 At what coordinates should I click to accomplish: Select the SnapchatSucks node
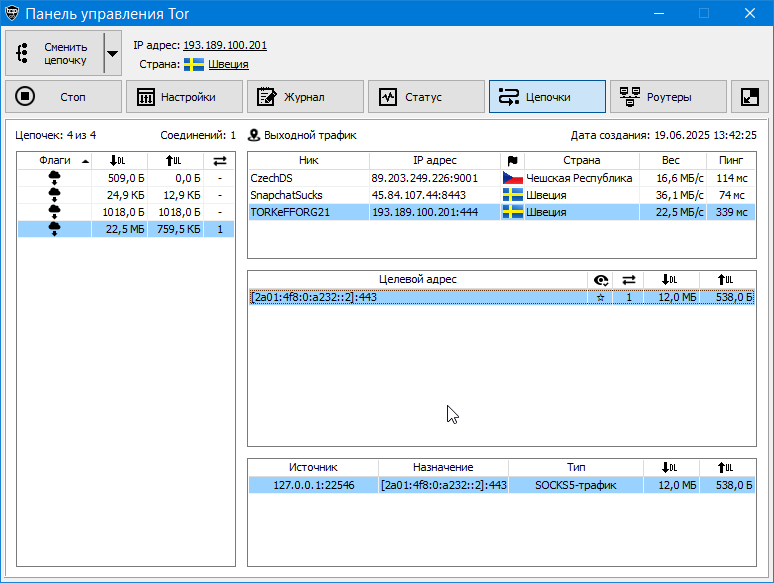[x=502, y=195]
